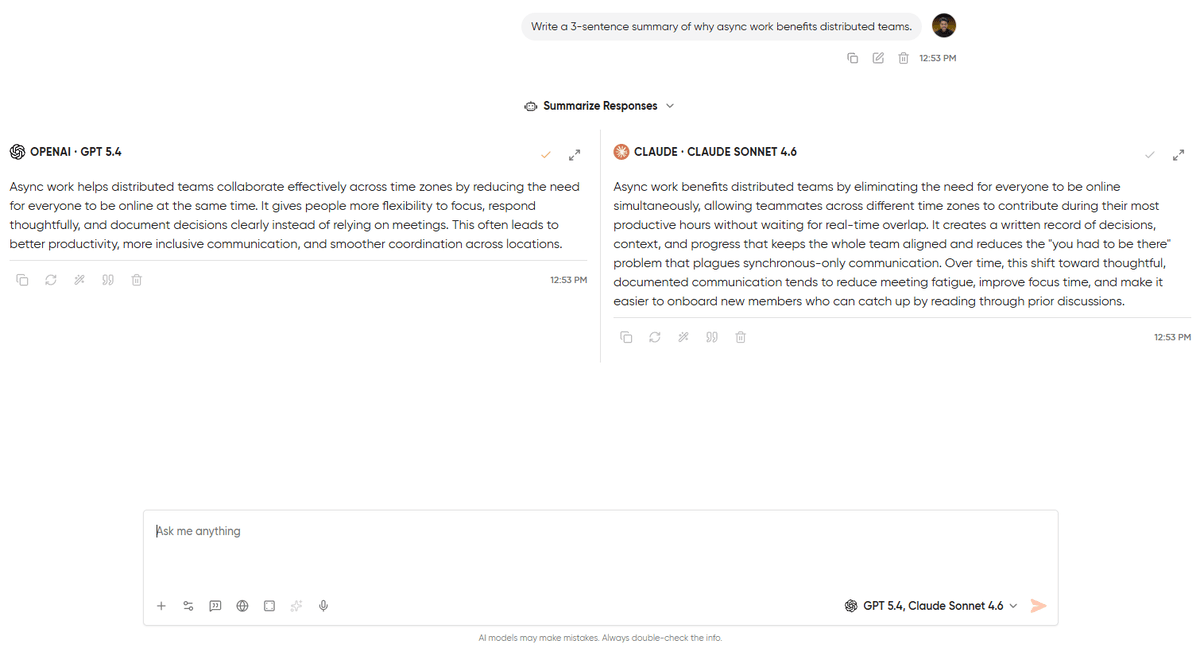Expand the Summarize Responses dropdown
The width and height of the screenshot is (1200, 648).
[x=670, y=105]
